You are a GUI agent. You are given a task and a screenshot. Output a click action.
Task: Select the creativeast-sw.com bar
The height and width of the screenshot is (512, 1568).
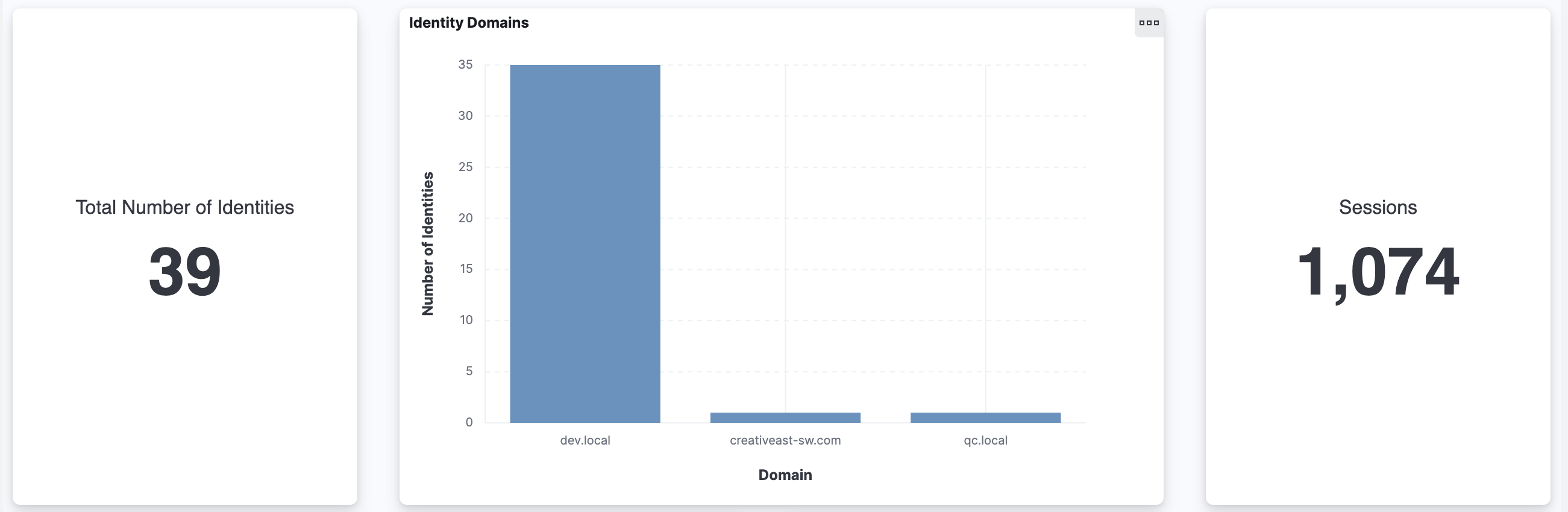pyautogui.click(x=785, y=417)
